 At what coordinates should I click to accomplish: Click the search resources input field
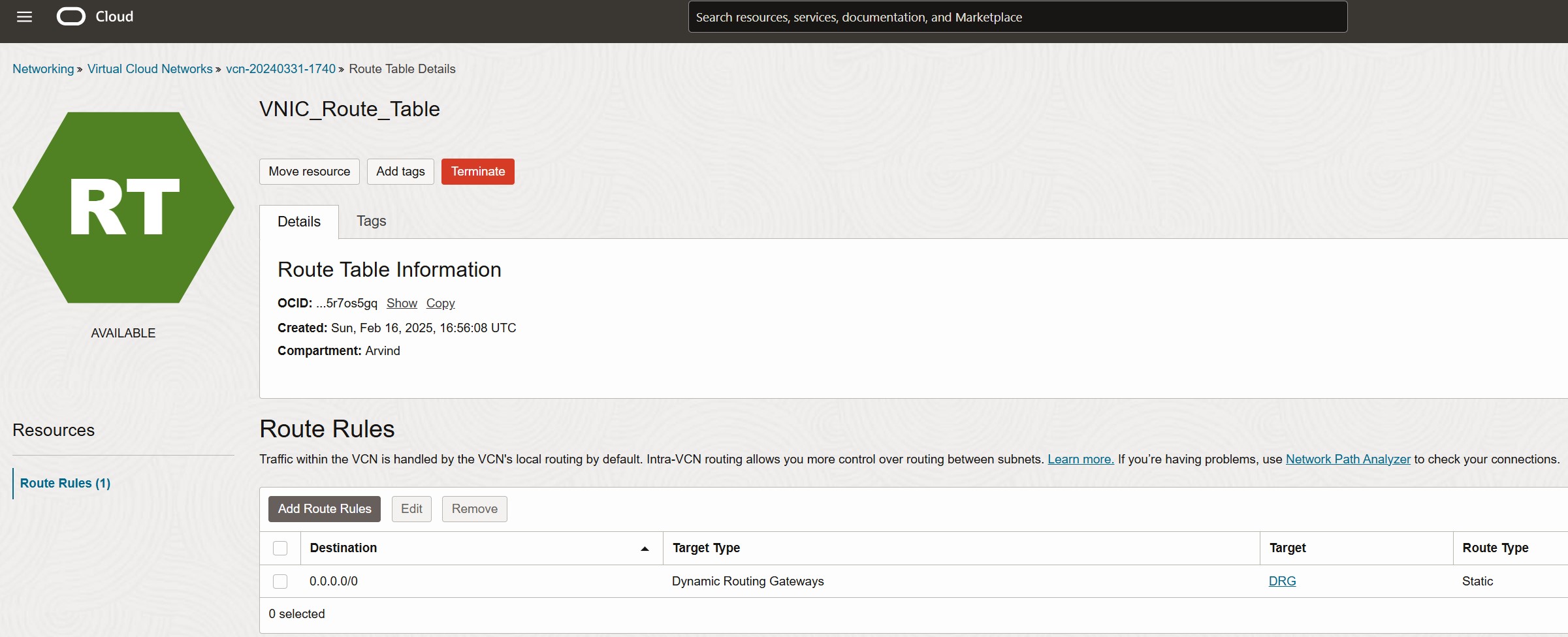(1017, 17)
